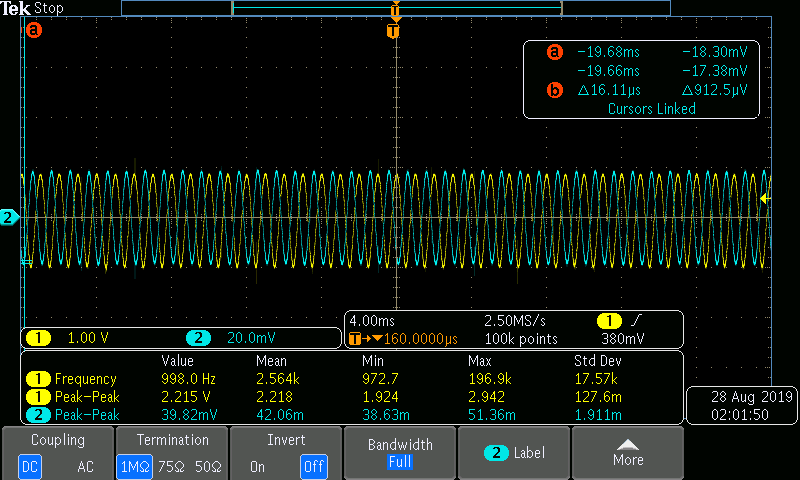This screenshot has height=480, width=800.
Task: Turn Invert Off
Action: tap(313, 466)
